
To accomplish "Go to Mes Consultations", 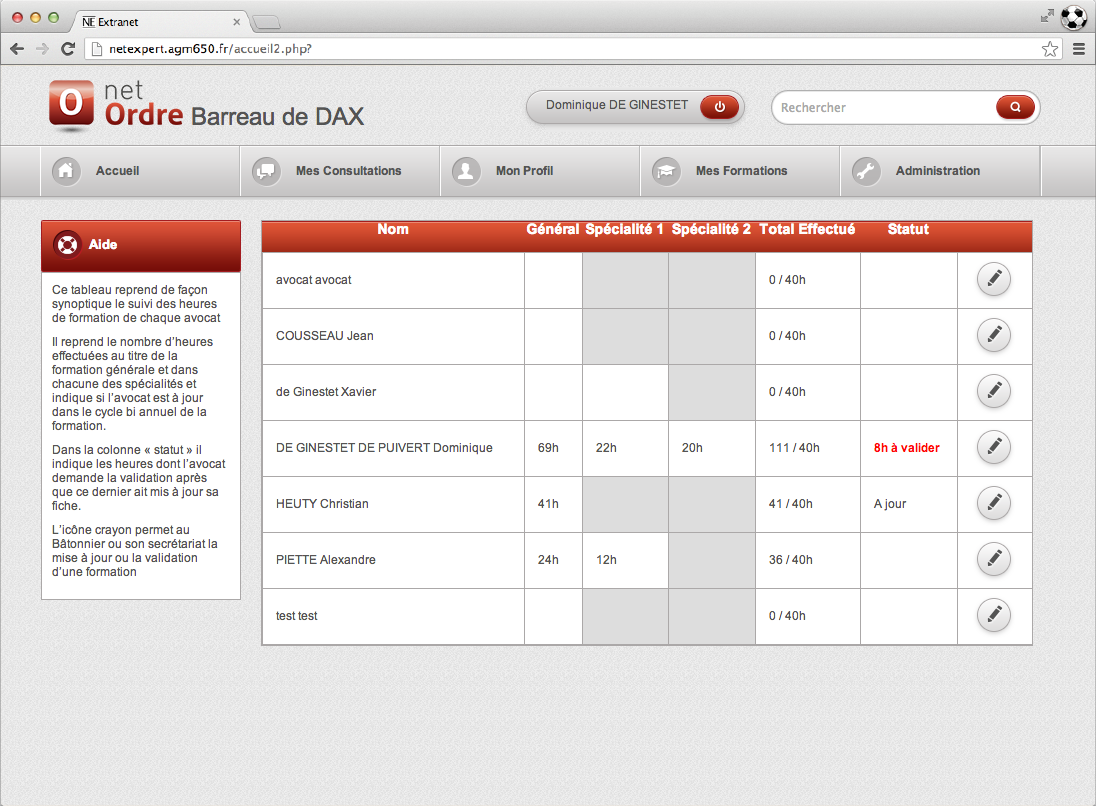I will (x=348, y=171).
